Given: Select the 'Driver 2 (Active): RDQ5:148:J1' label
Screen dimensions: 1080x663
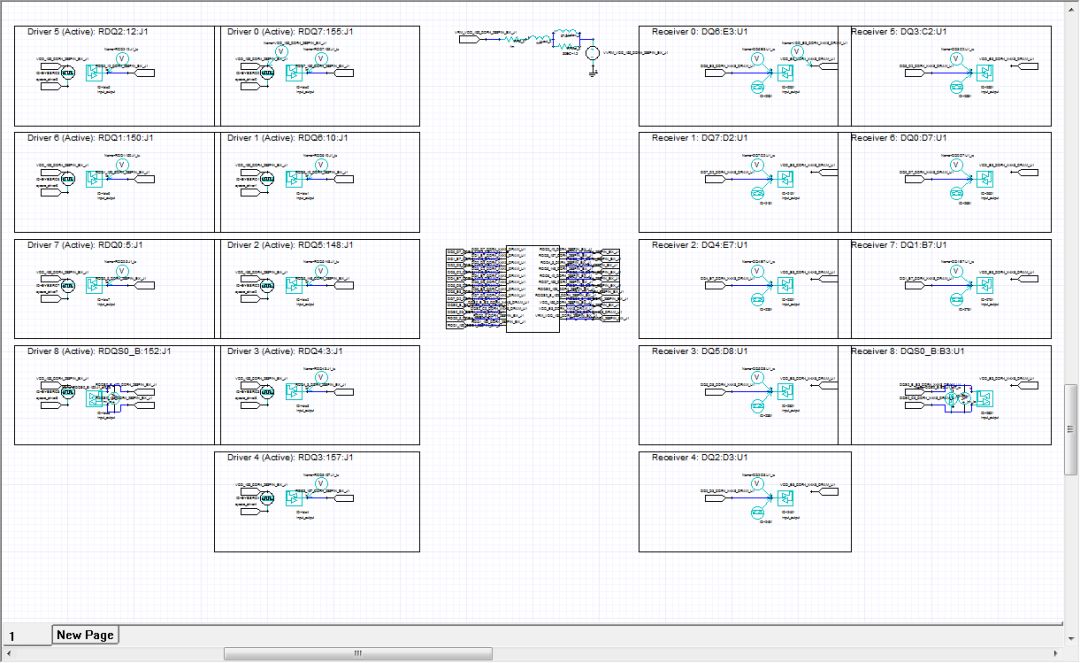Looking at the screenshot, I should [x=290, y=244].
